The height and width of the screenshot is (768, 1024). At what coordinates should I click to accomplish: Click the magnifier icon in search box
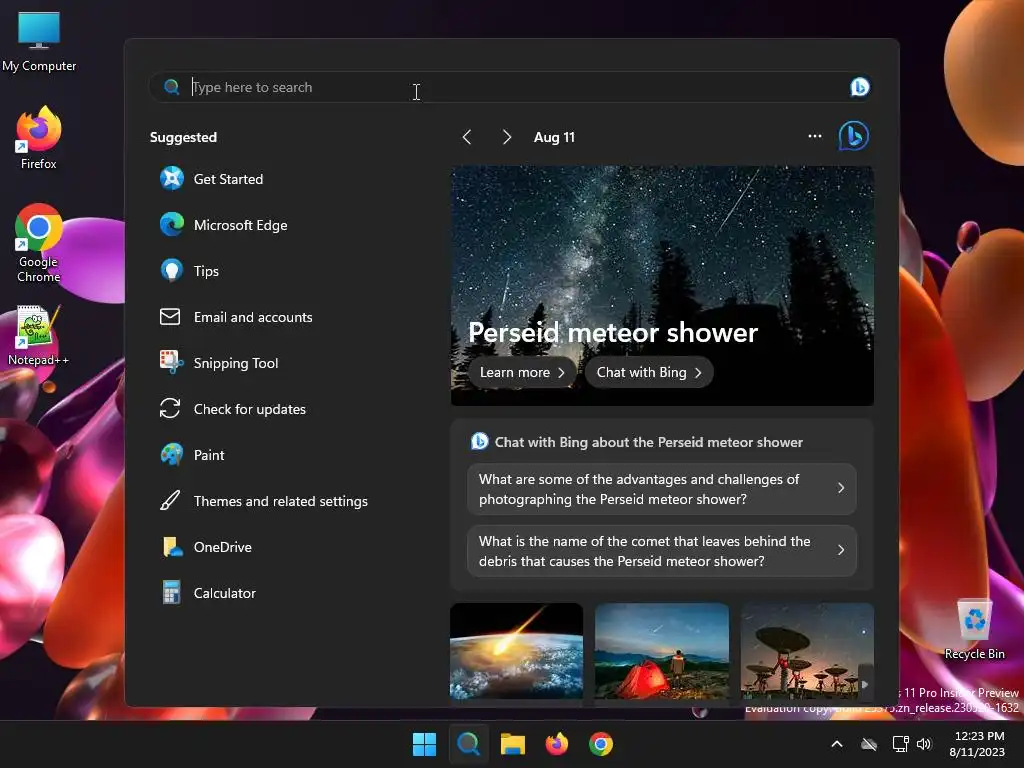[x=171, y=87]
